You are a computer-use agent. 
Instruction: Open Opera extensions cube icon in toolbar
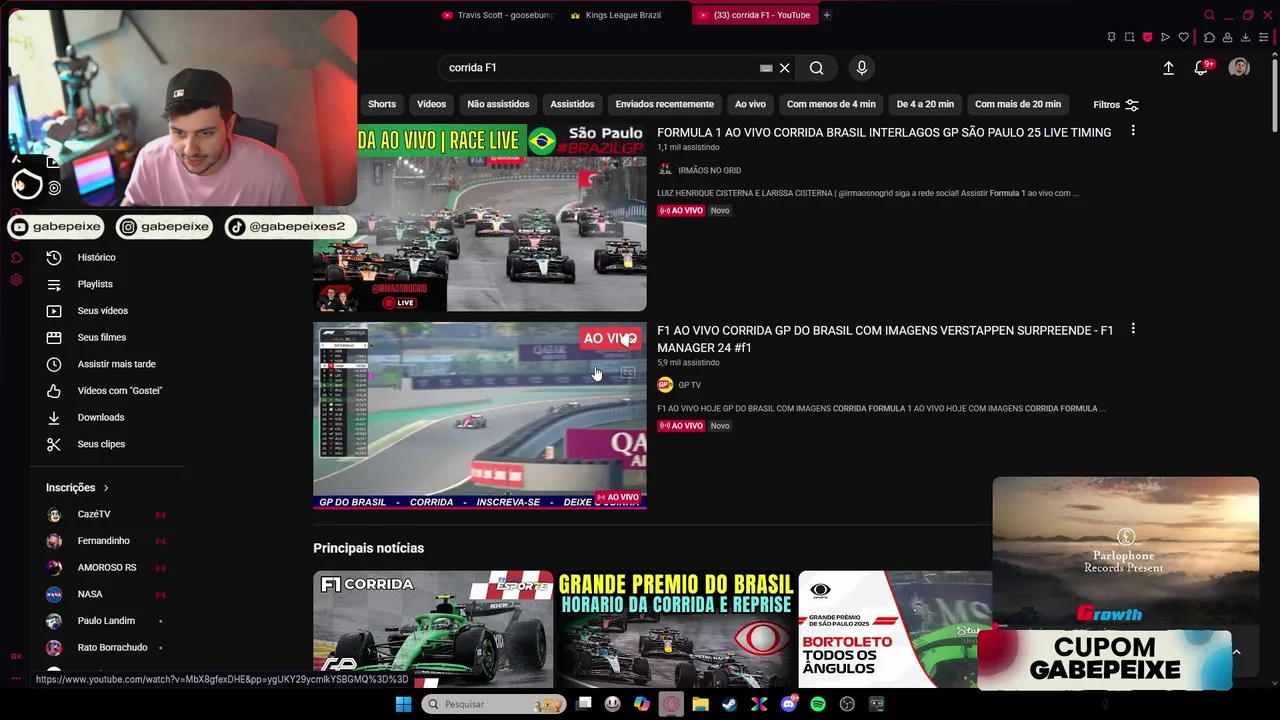click(1209, 37)
